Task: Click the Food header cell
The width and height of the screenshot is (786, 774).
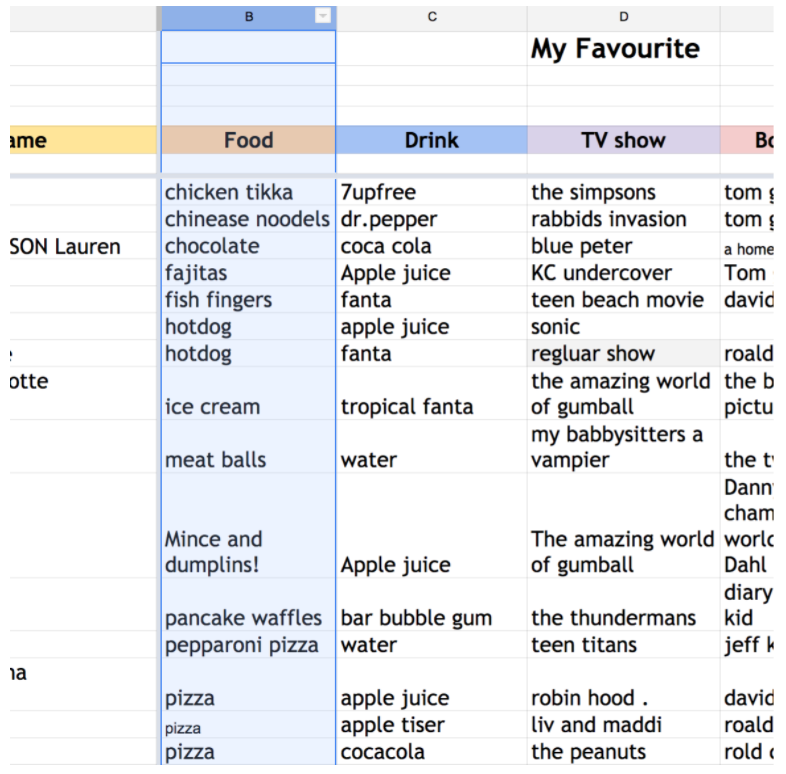Action: [x=248, y=140]
